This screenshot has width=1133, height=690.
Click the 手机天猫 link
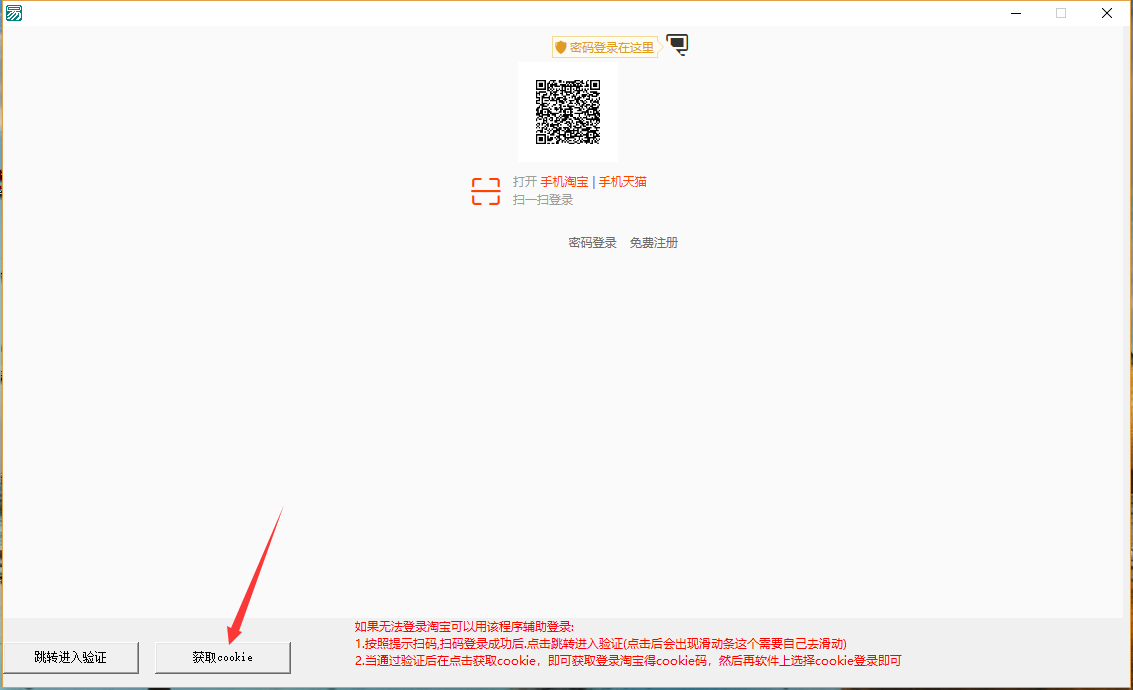click(x=623, y=182)
